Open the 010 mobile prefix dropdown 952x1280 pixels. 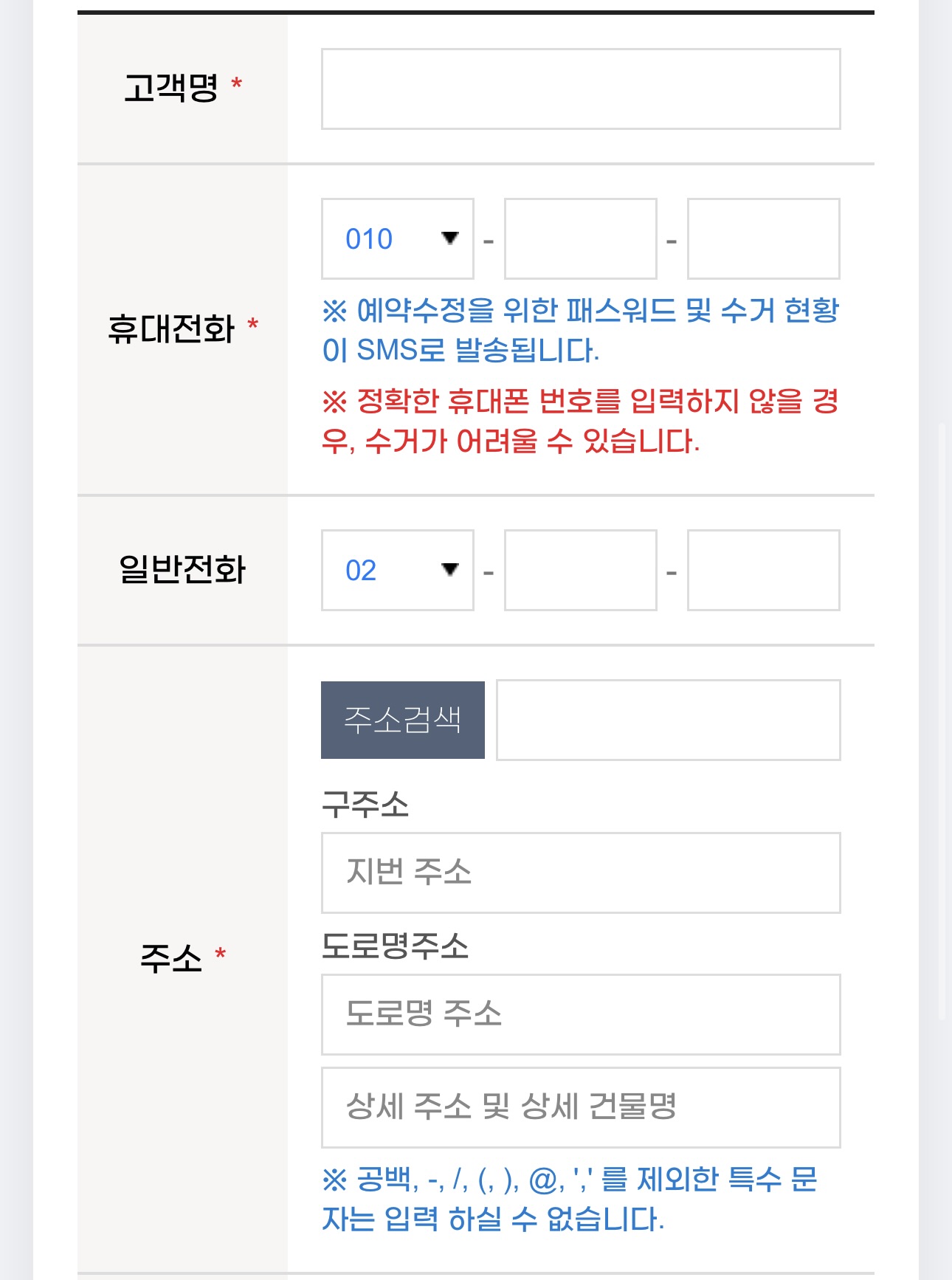click(x=396, y=238)
